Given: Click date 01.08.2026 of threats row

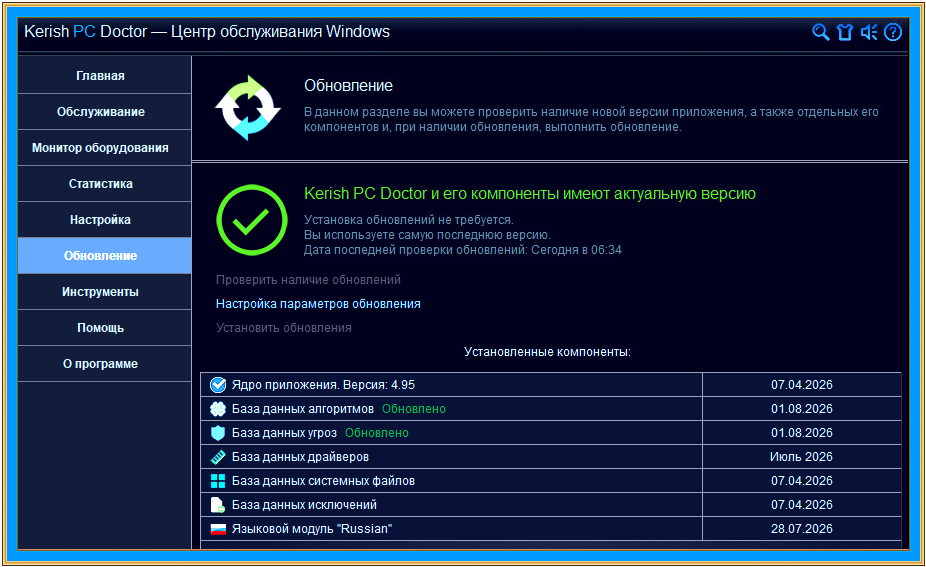Looking at the screenshot, I should 801,433.
